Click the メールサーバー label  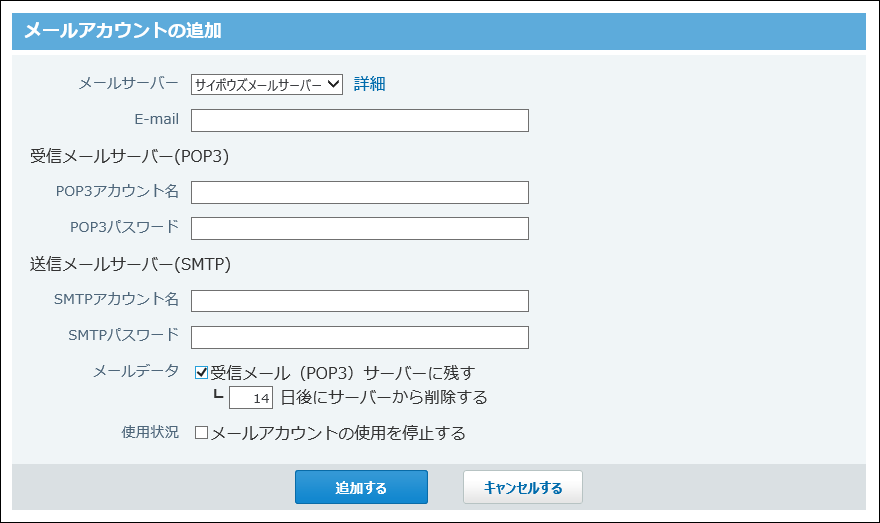129,84
